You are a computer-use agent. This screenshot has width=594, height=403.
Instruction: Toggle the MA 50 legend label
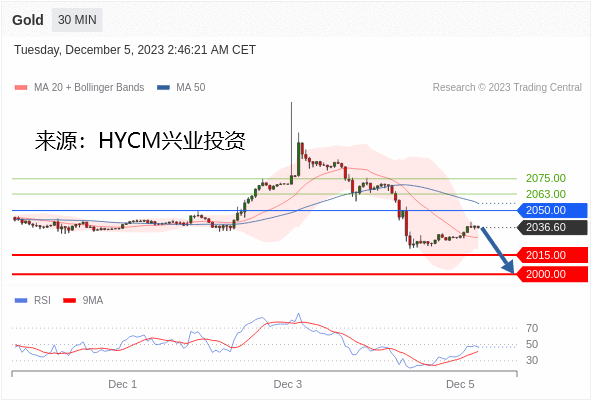191,87
